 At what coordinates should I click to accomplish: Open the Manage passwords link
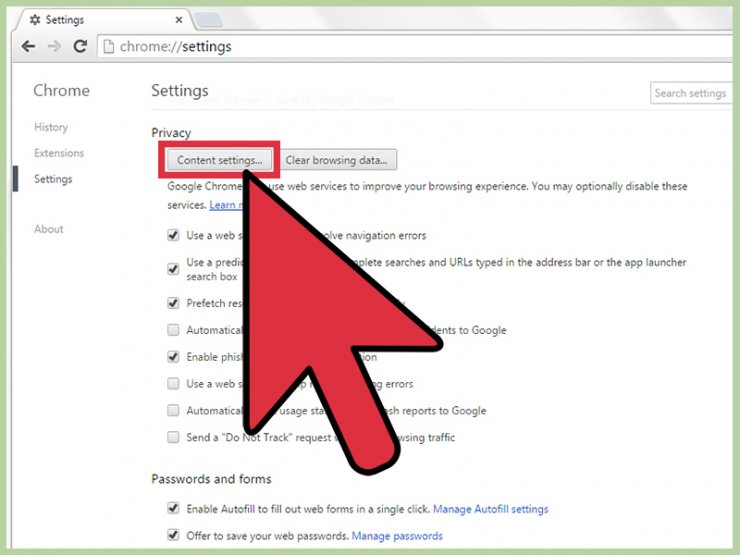pyautogui.click(x=397, y=536)
